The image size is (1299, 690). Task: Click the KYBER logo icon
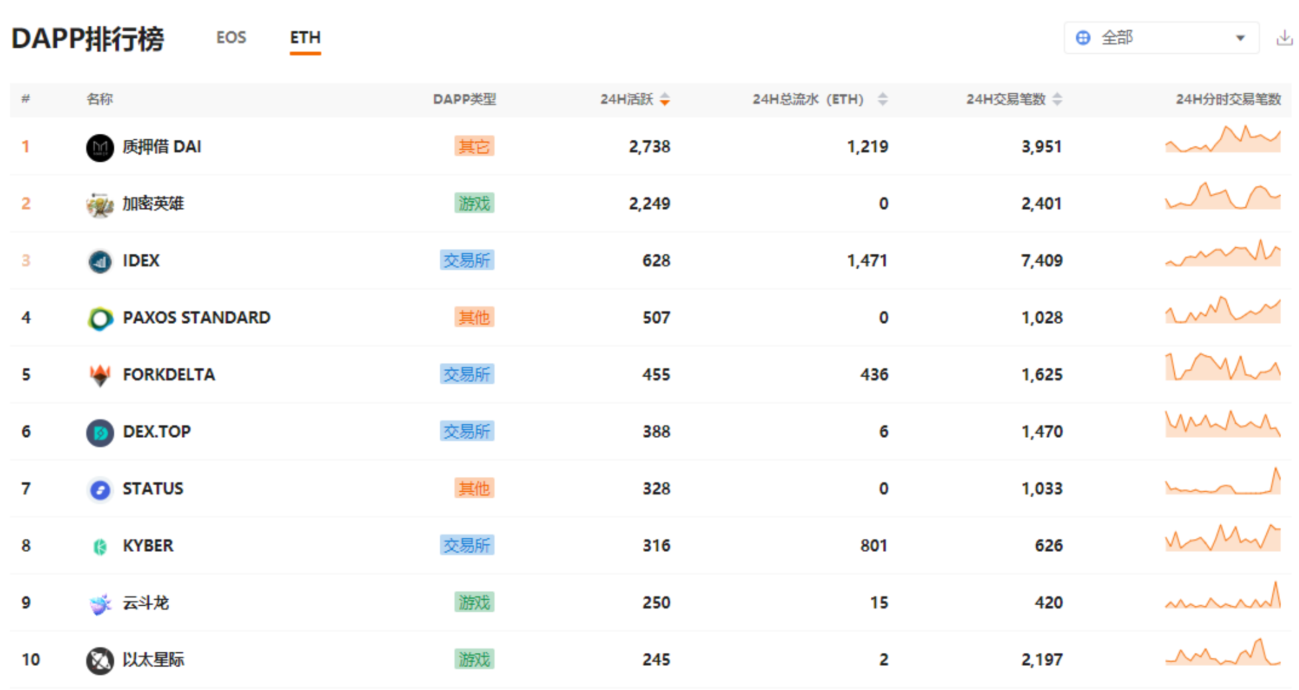tap(100, 547)
